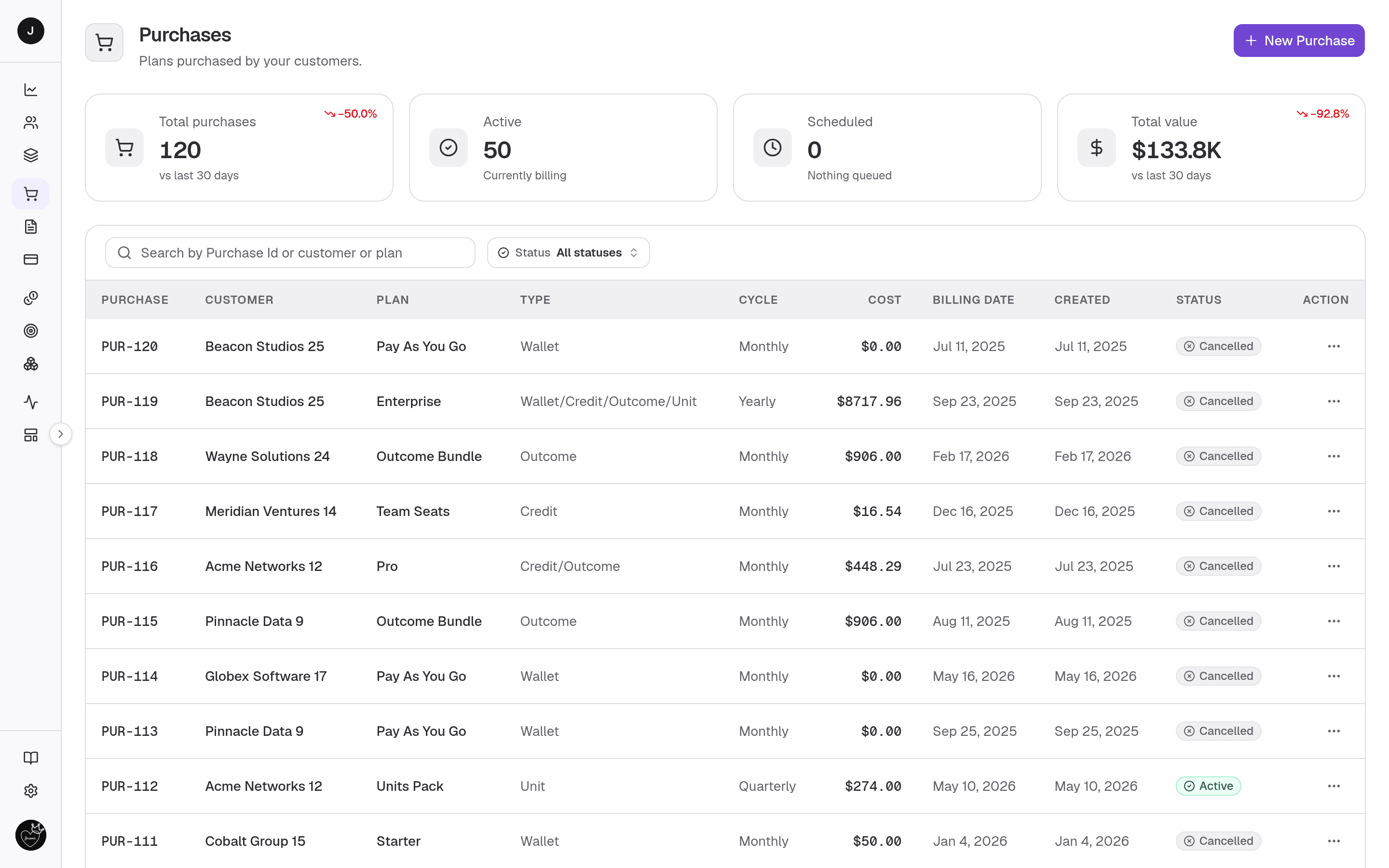Select the shopping cart purchases sidebar icon
1389x868 pixels.
(x=30, y=194)
